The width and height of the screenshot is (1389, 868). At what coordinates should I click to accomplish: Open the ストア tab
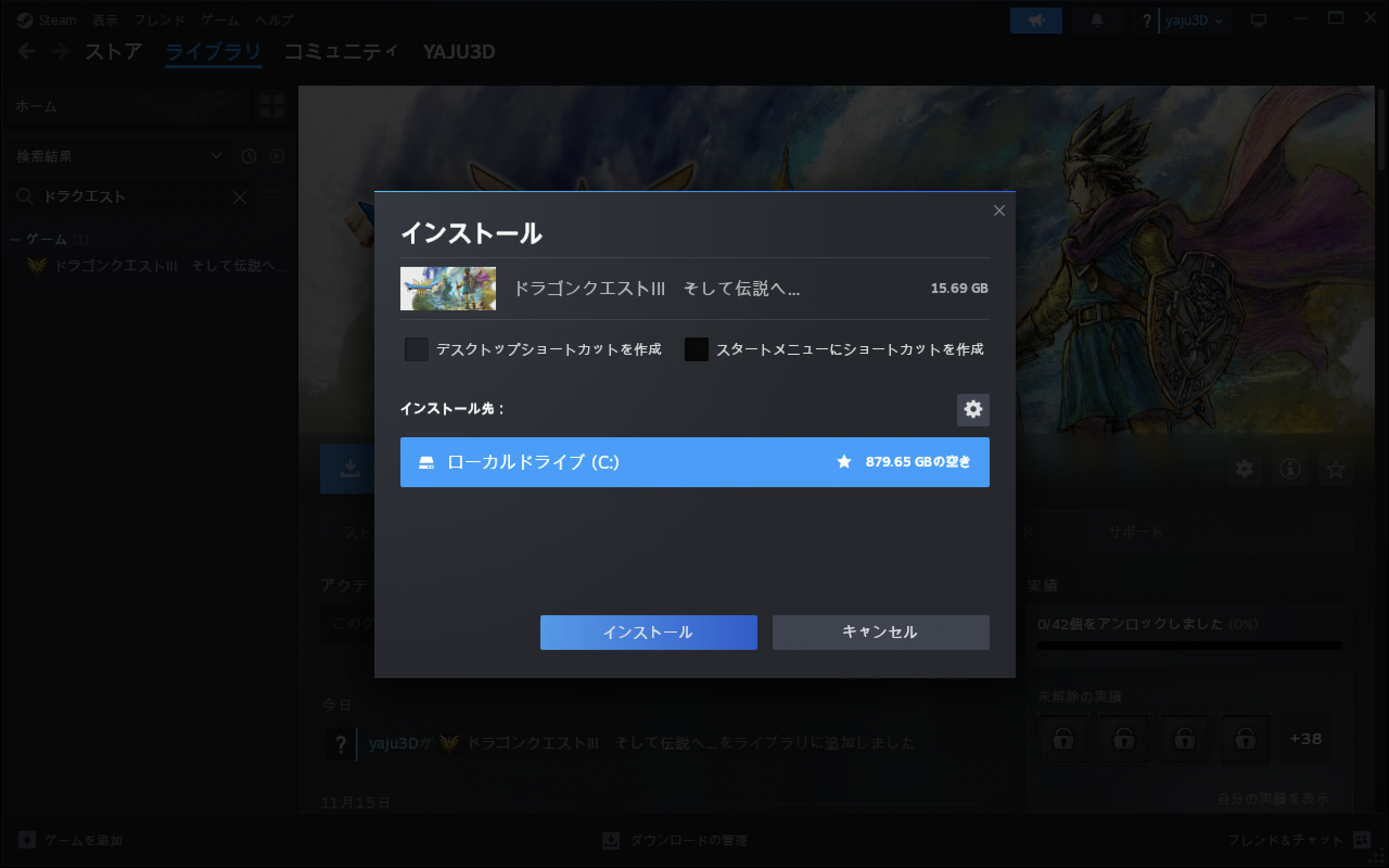click(113, 52)
